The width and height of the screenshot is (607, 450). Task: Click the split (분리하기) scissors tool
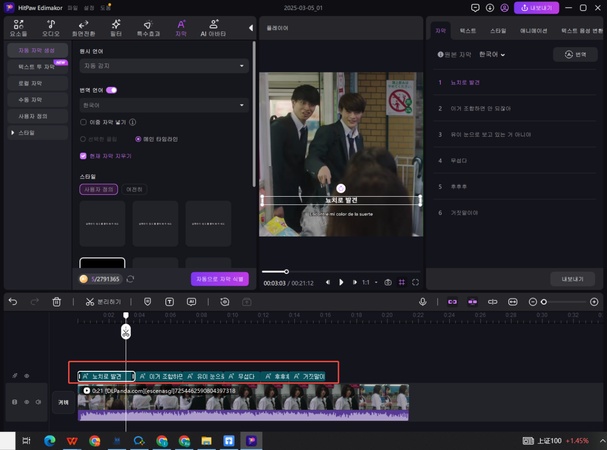click(103, 302)
